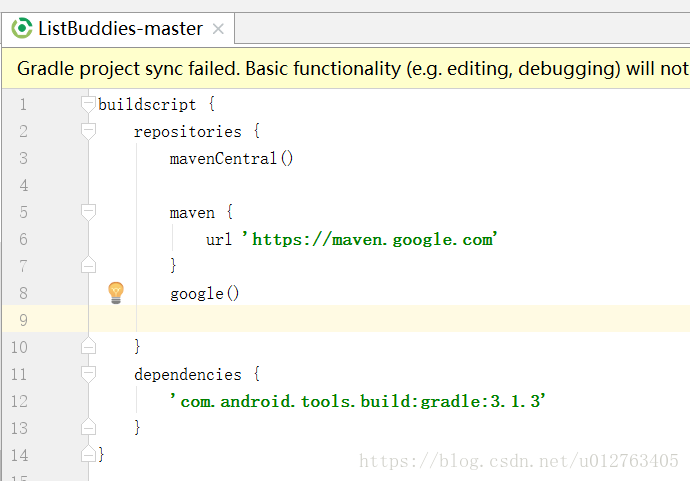Collapse the buildscript block fold marker
690x481 pixels.
pyautogui.click(x=88, y=105)
